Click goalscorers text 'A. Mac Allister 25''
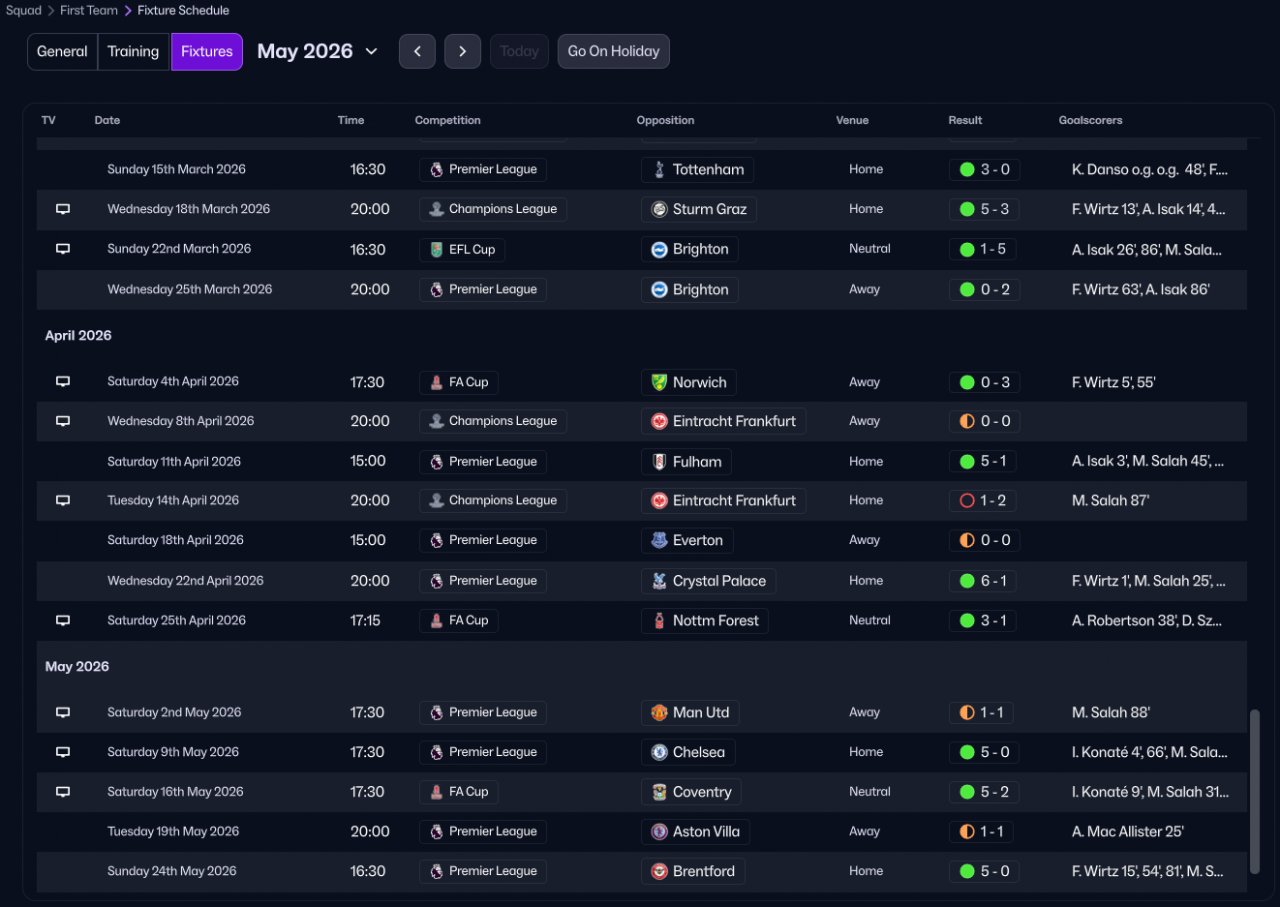This screenshot has width=1280, height=907. [x=1128, y=832]
